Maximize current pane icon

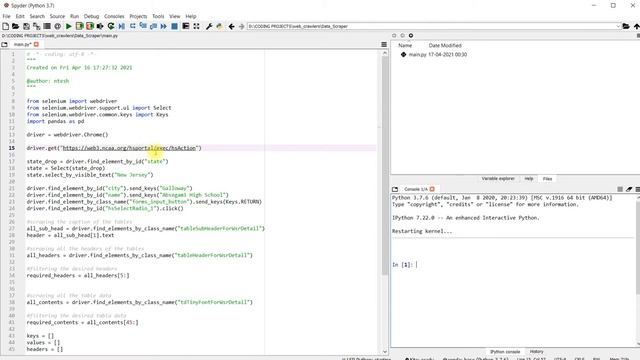pos(186,26)
